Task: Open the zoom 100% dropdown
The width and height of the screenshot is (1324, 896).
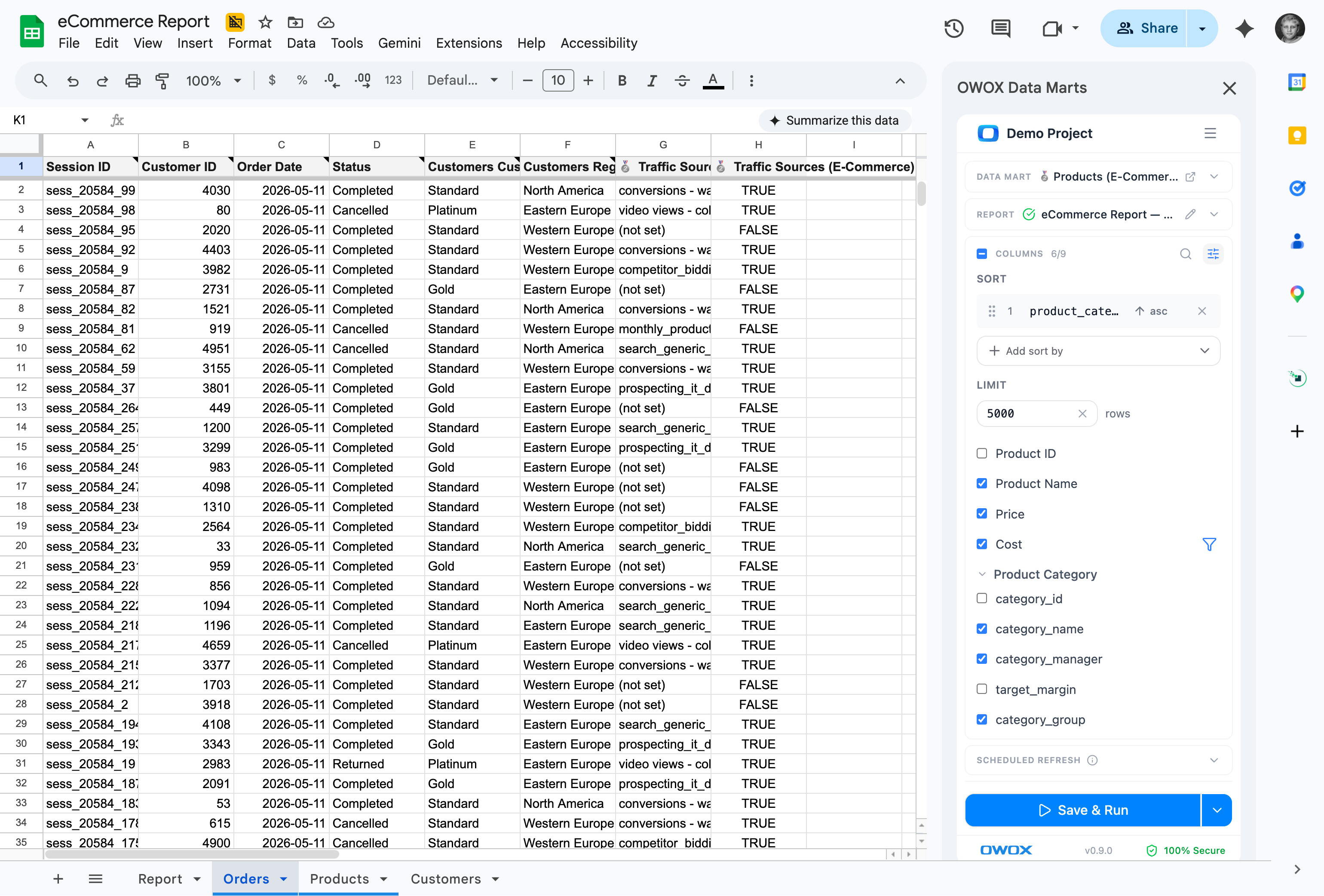Action: tap(213, 80)
